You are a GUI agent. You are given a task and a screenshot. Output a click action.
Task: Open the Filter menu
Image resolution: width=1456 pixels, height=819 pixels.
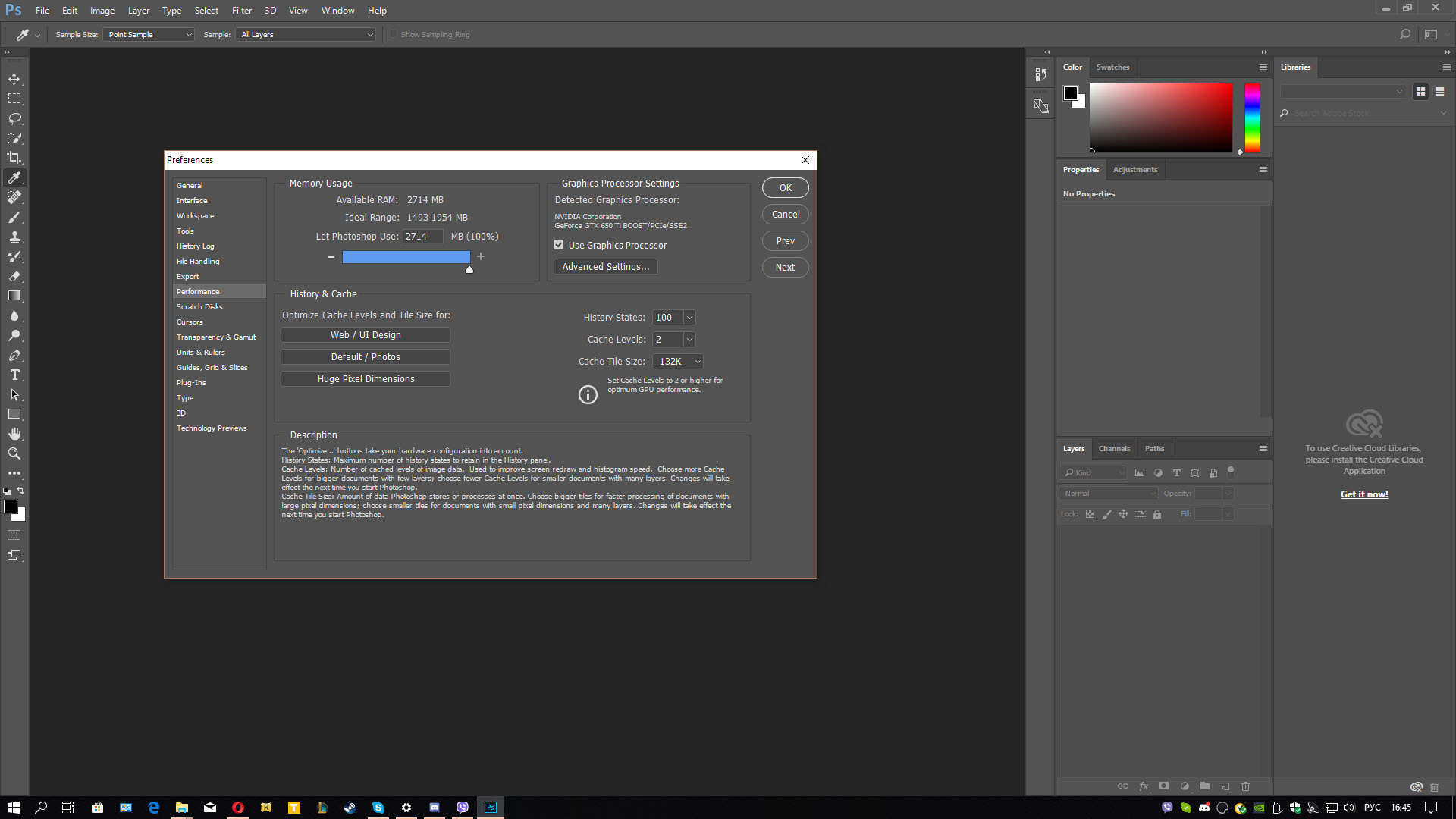pyautogui.click(x=242, y=11)
